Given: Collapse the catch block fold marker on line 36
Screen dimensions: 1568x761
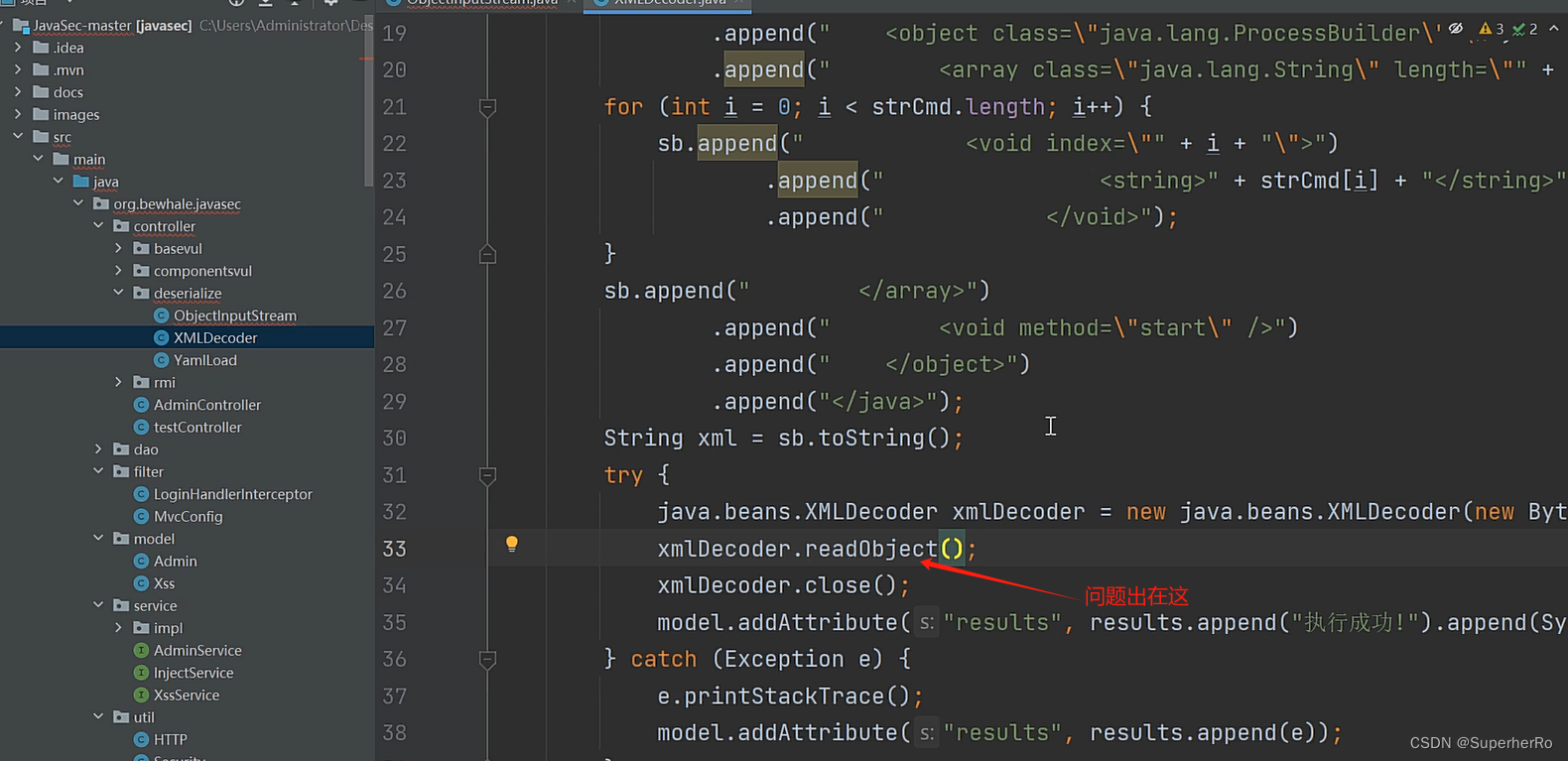Looking at the screenshot, I should tap(487, 659).
